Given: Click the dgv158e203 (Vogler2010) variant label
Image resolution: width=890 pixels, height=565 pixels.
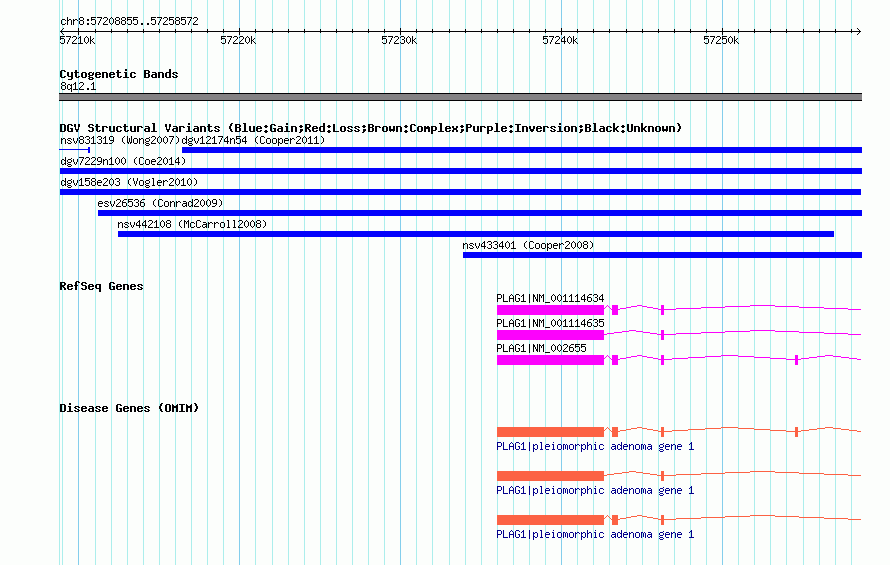Looking at the screenshot, I should tap(129, 182).
